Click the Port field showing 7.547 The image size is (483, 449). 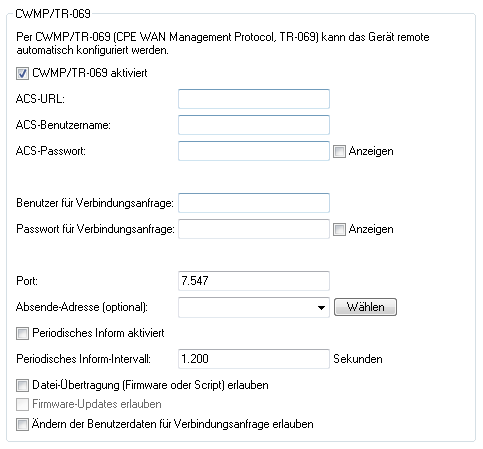tap(254, 281)
